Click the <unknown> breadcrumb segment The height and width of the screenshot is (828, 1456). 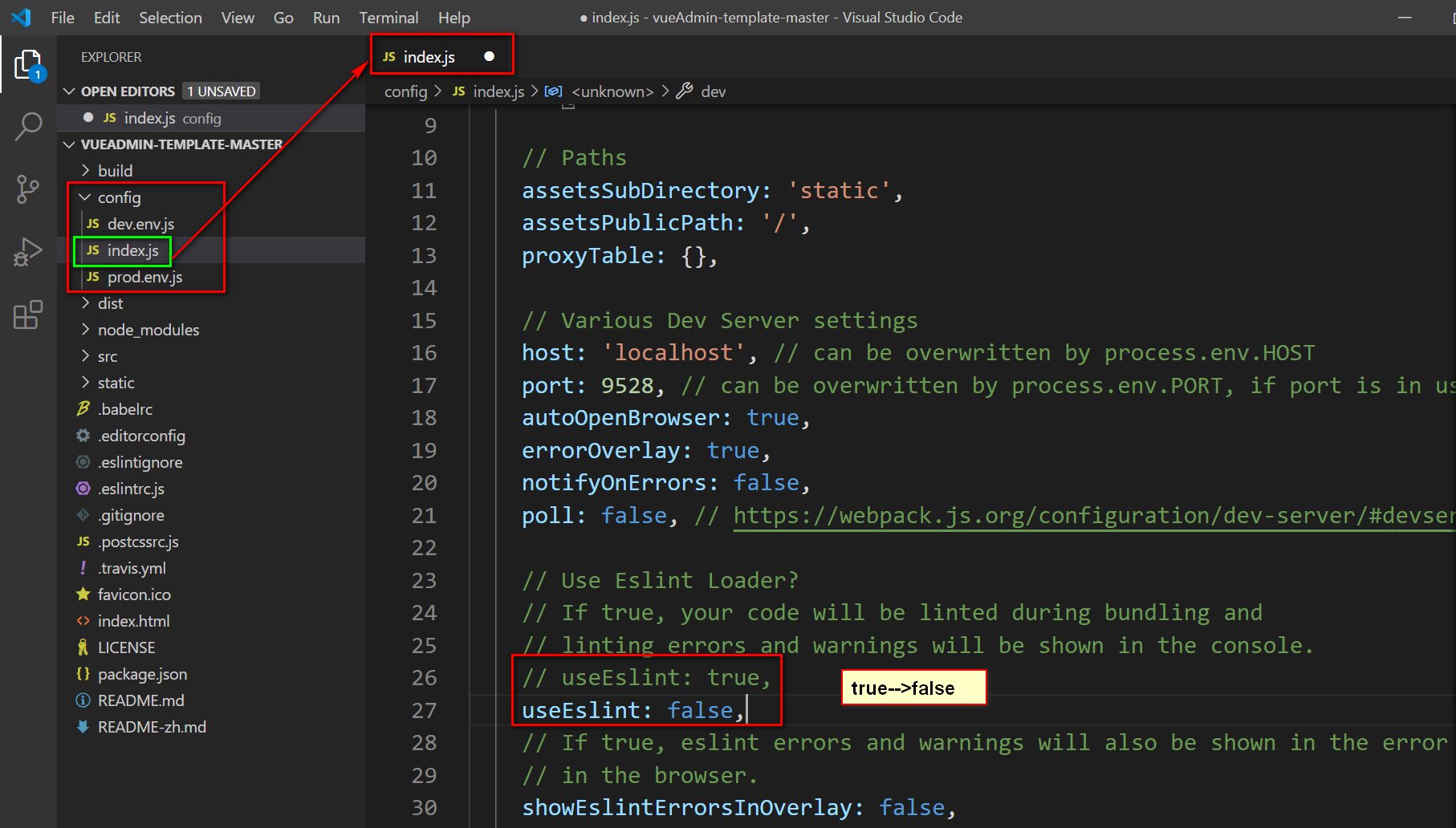pos(612,91)
